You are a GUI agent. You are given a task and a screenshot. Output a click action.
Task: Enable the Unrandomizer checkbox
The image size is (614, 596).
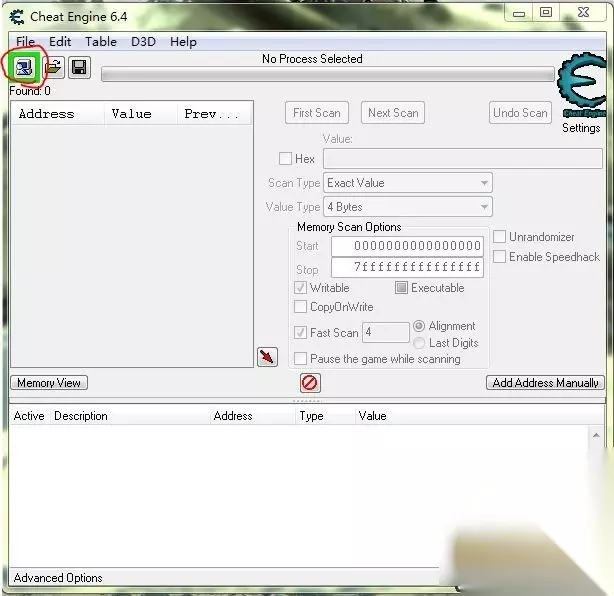point(499,237)
